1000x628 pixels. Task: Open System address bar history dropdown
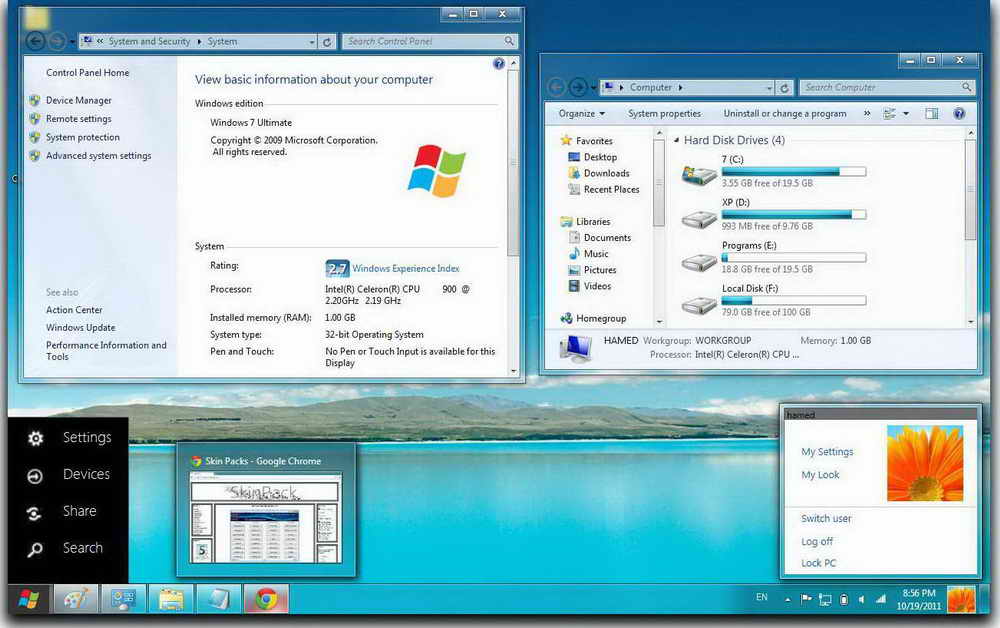click(312, 42)
